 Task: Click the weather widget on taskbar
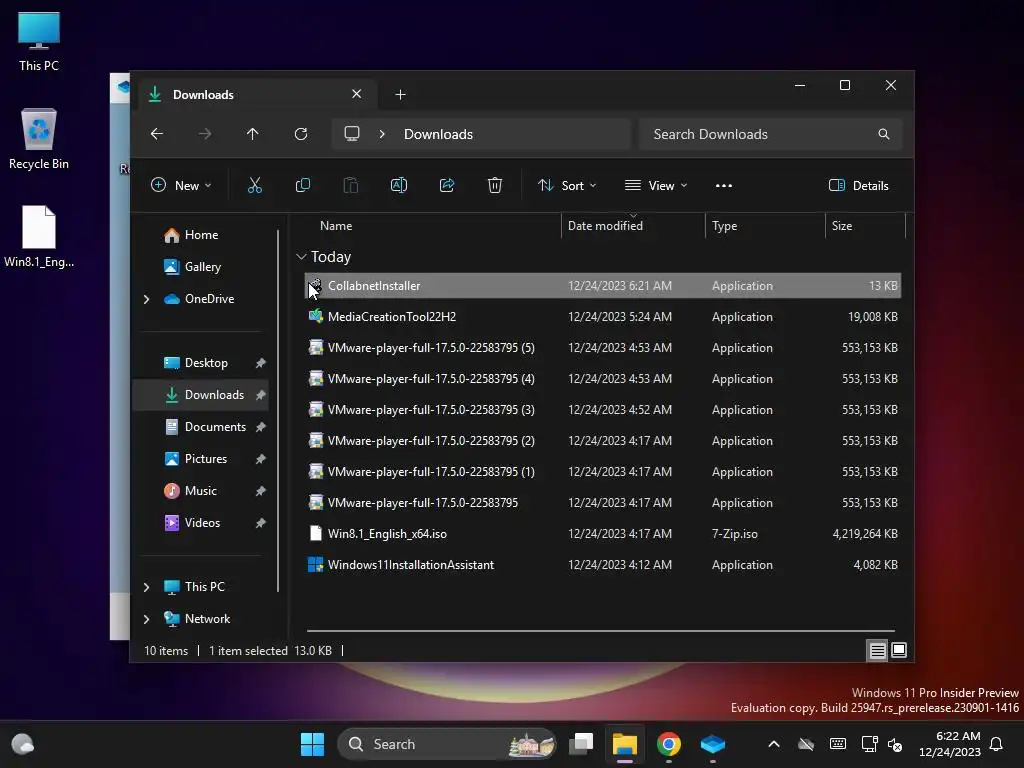pyautogui.click(x=23, y=744)
